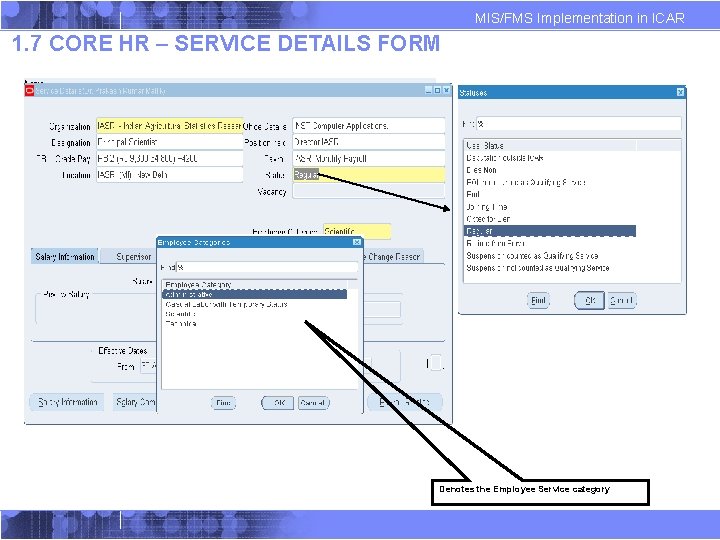720x540 pixels.
Task: Click OK in the Employee Categories dialog
Action: [277, 403]
